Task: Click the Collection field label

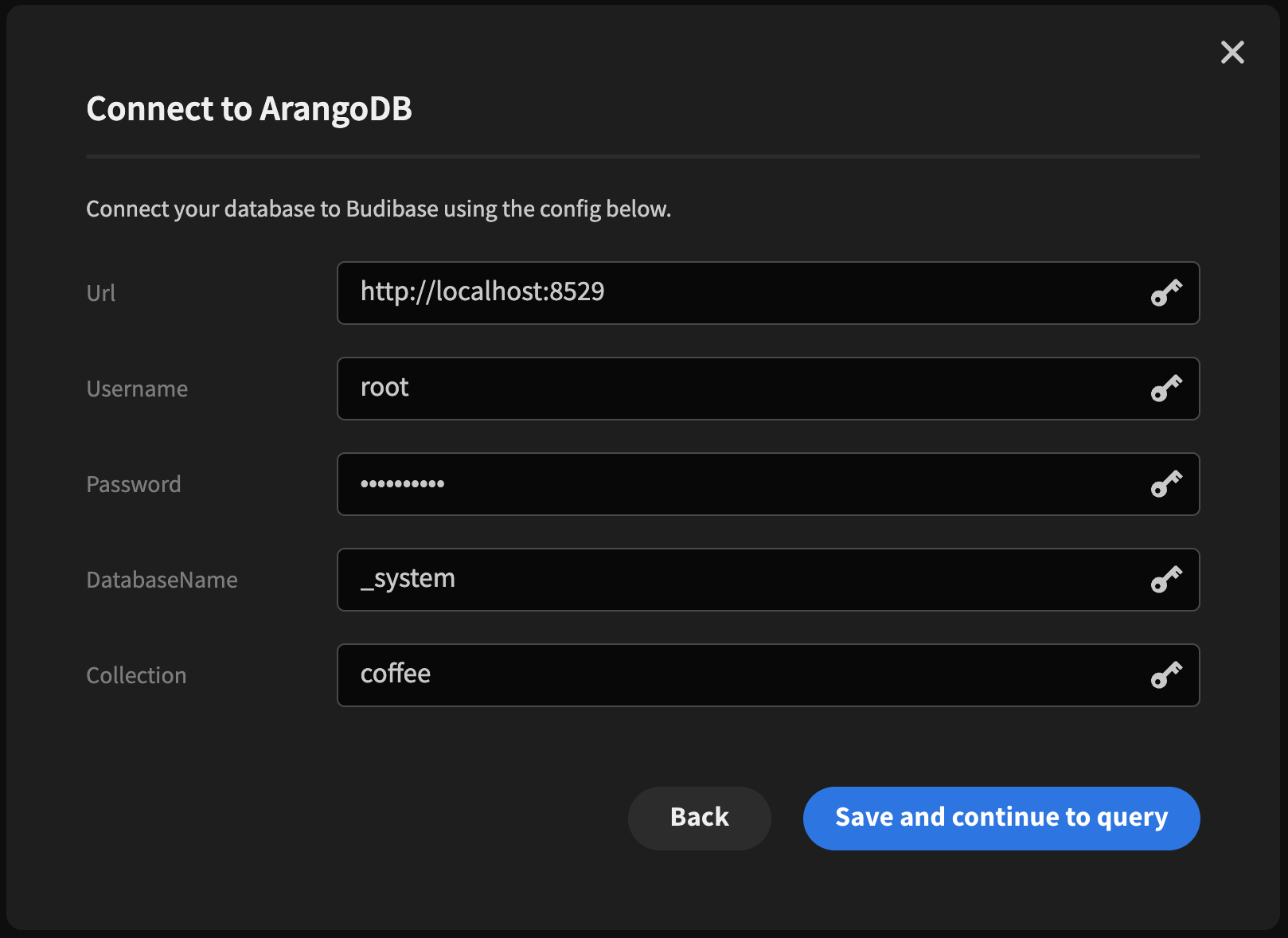Action: click(136, 675)
